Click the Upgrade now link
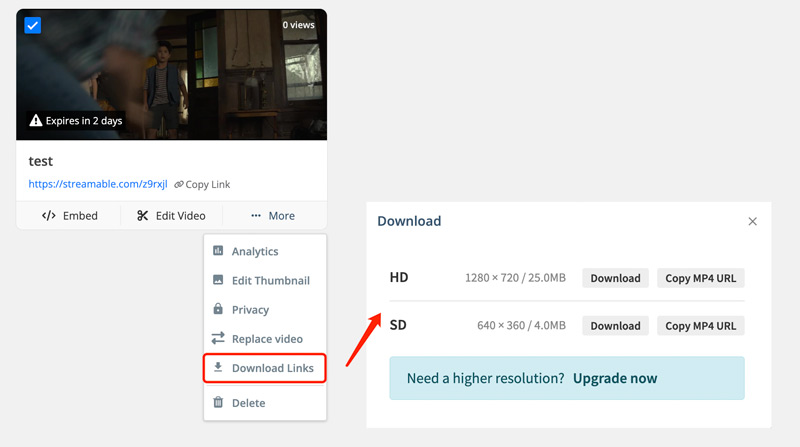 coord(615,379)
